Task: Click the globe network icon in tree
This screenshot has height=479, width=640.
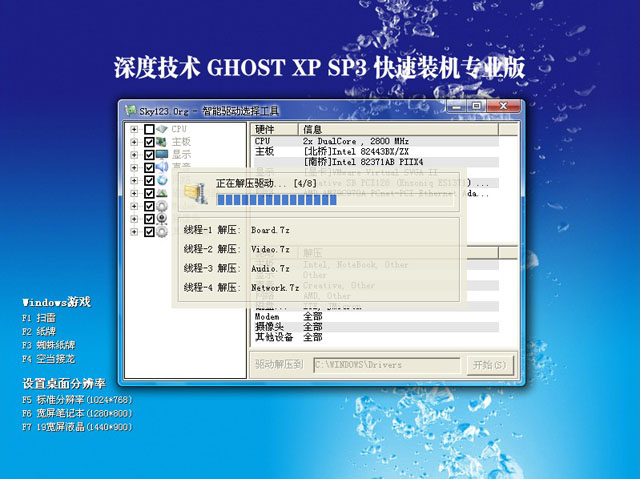Action: point(162,180)
